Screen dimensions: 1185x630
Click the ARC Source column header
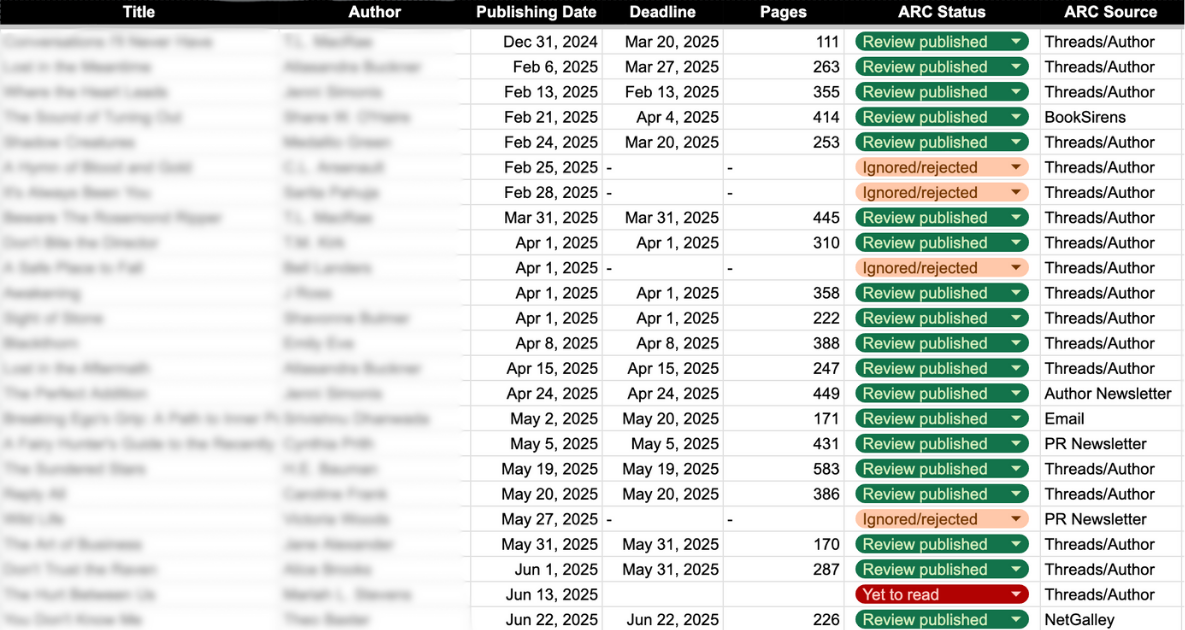1110,12
